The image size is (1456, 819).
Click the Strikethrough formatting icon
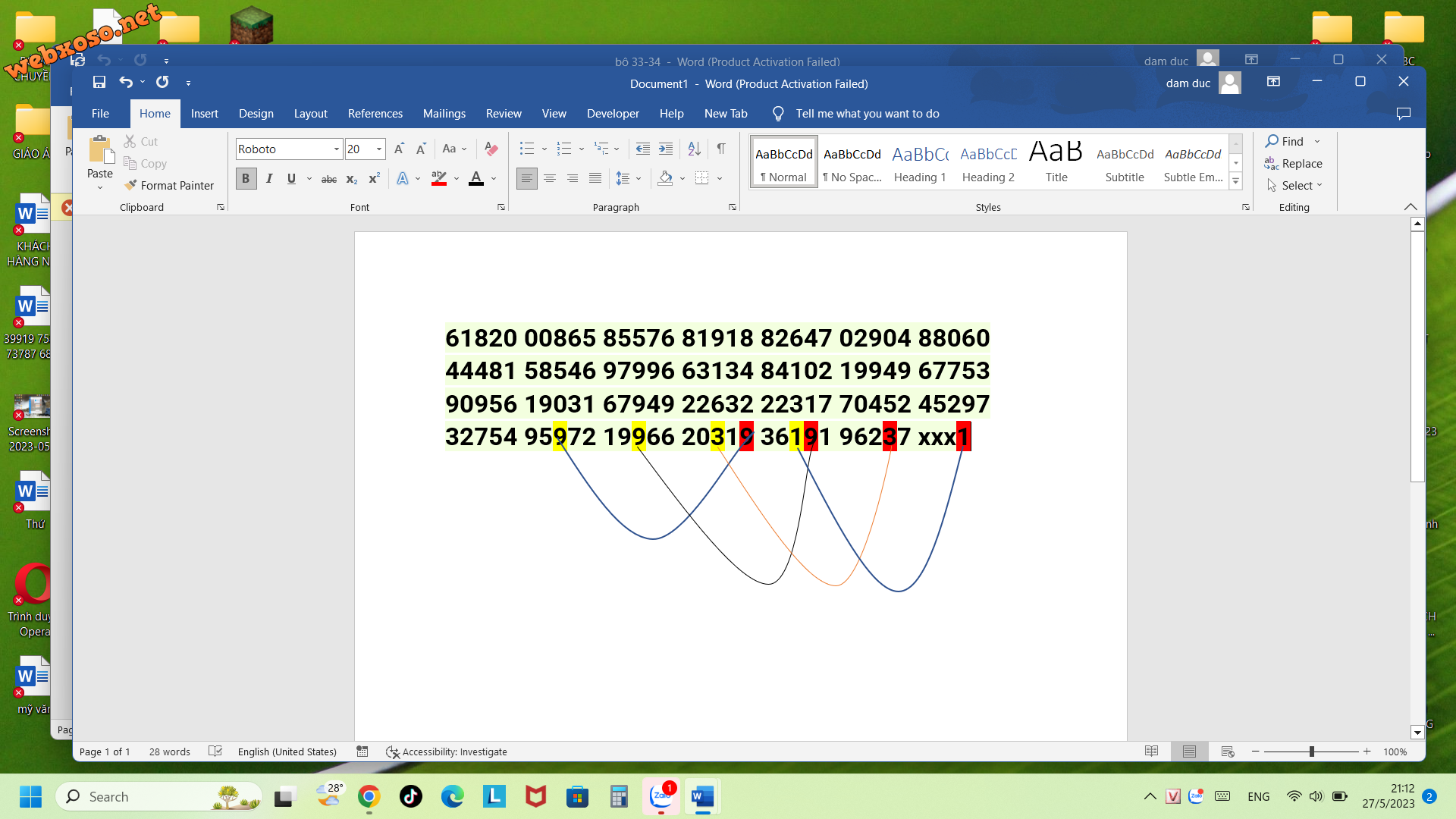click(328, 178)
